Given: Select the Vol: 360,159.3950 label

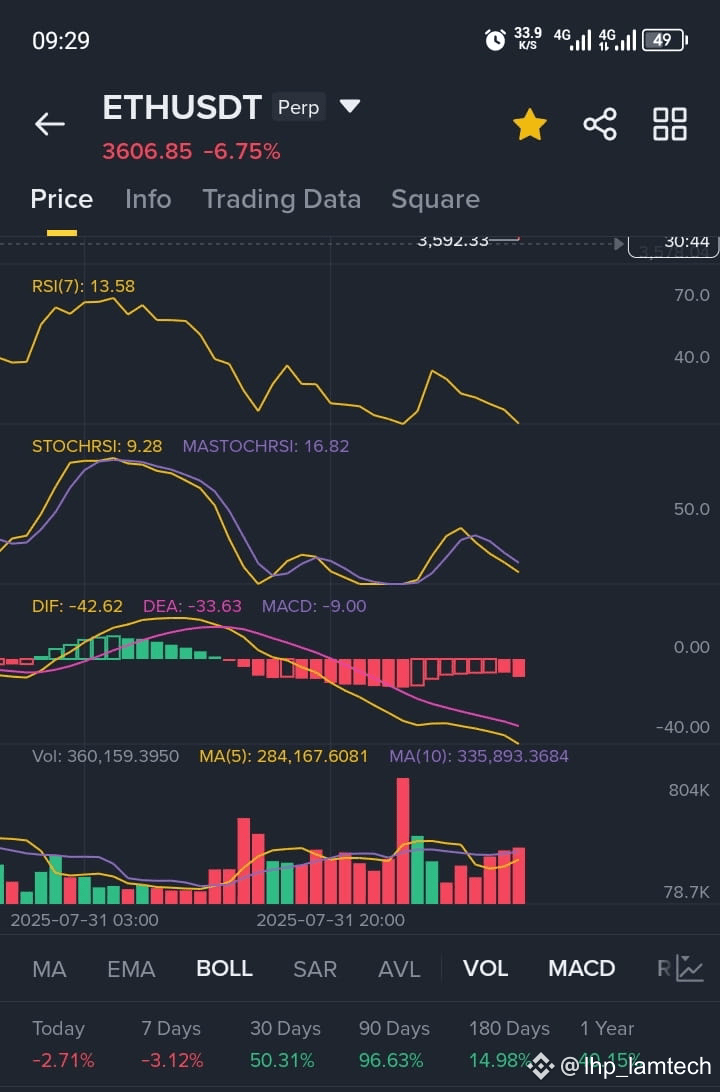Looking at the screenshot, I should [105, 756].
